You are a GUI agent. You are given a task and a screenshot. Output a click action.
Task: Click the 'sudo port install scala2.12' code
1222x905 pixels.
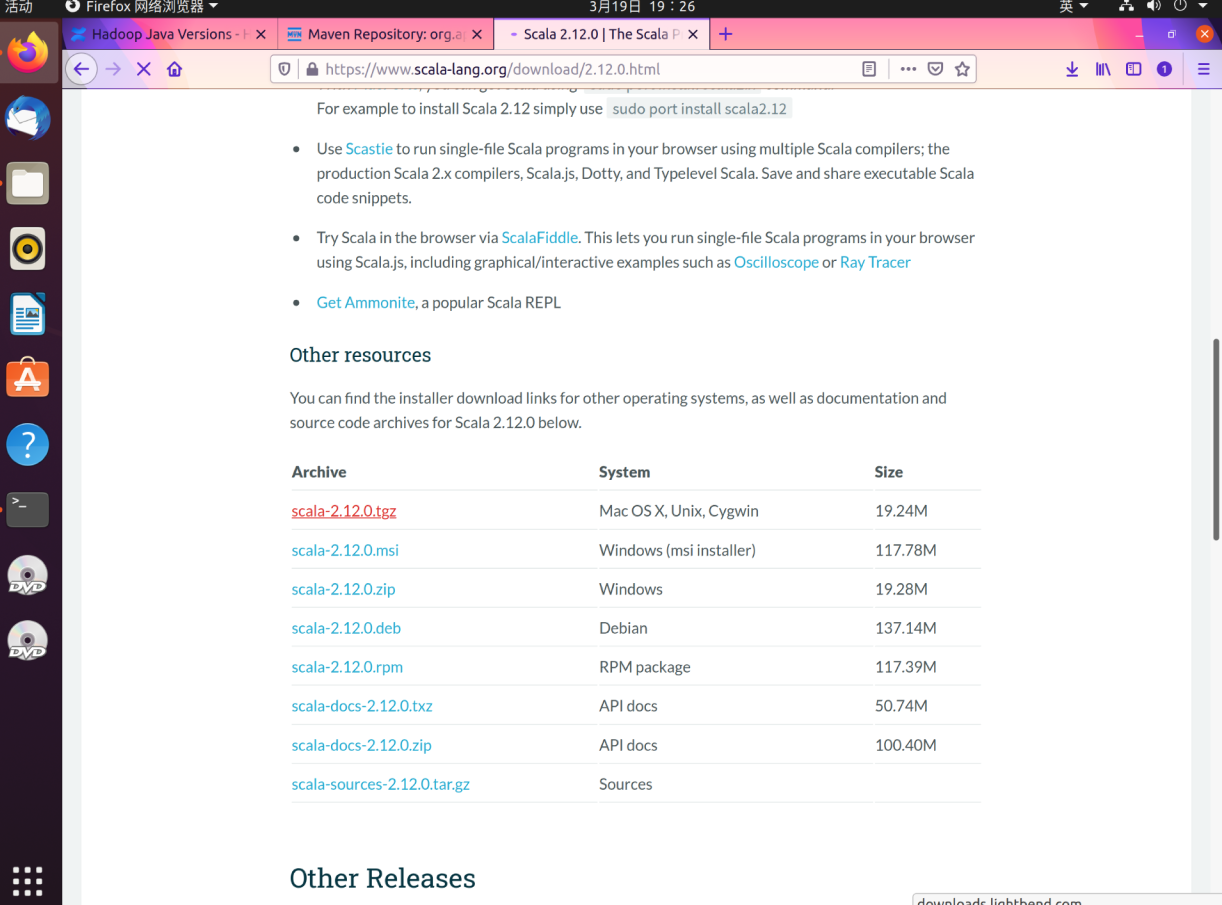700,108
